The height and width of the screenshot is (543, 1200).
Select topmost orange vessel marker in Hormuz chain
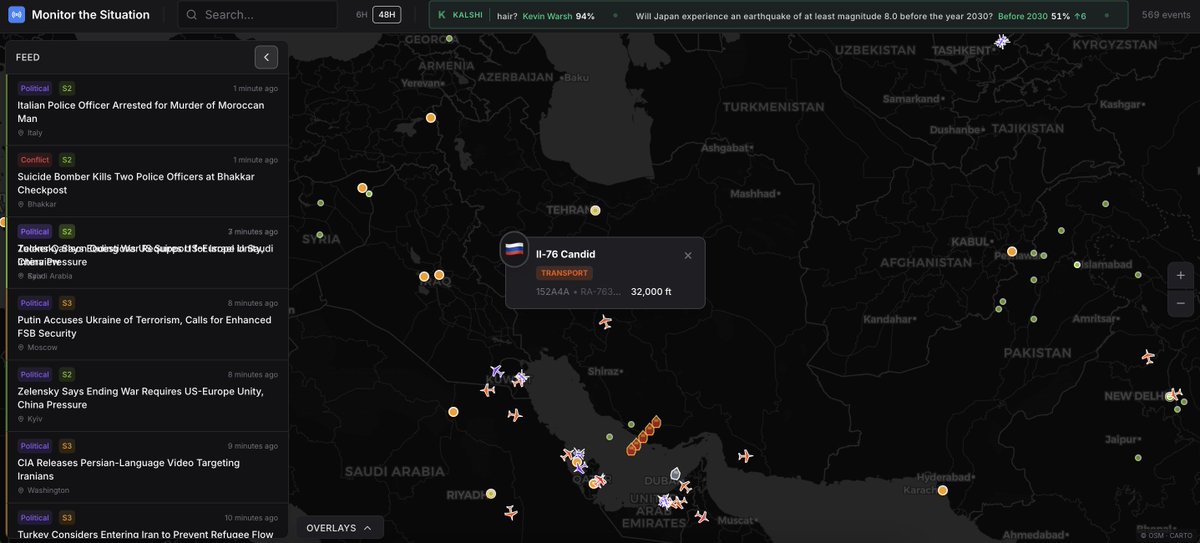656,422
